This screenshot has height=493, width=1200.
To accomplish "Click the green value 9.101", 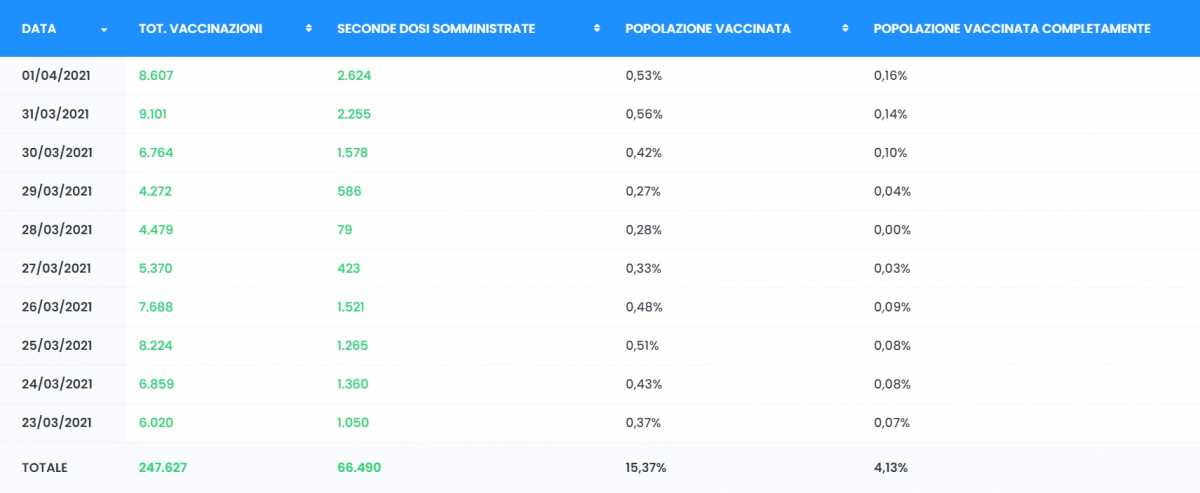I will click(153, 114).
